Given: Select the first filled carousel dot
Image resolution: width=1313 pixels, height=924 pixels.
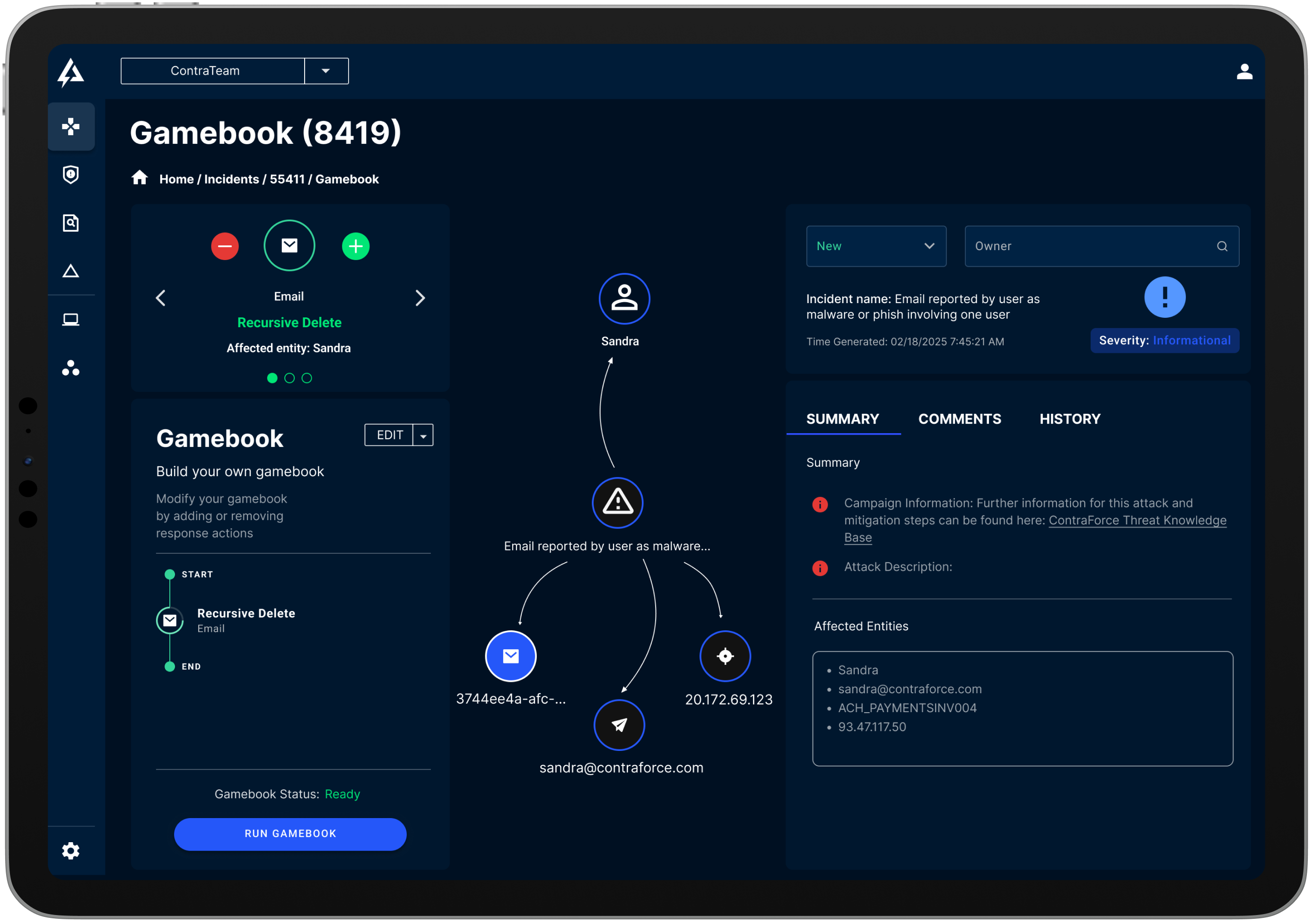Looking at the screenshot, I should 272,378.
